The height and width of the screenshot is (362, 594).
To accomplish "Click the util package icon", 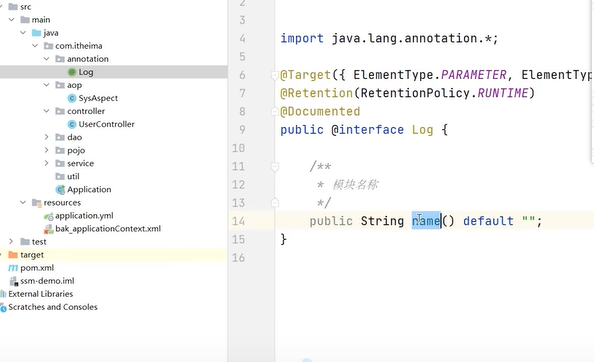I will click(60, 176).
